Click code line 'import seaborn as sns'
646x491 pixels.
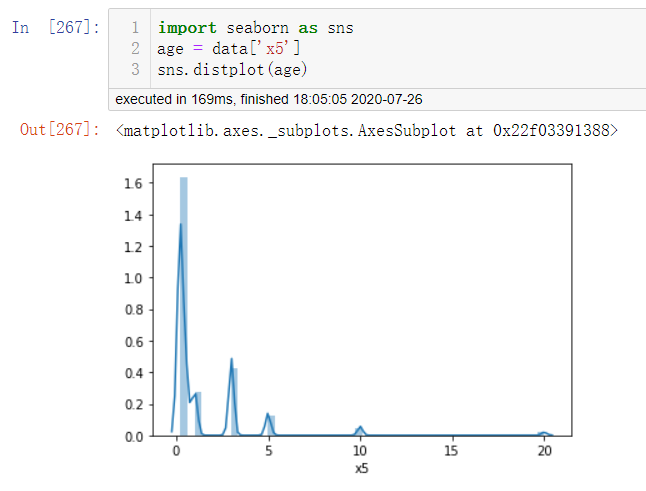tap(255, 28)
